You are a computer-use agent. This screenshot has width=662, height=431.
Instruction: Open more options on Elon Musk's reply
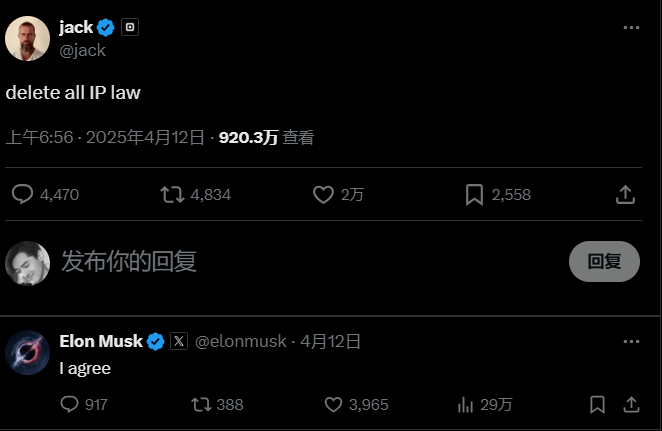(x=631, y=341)
